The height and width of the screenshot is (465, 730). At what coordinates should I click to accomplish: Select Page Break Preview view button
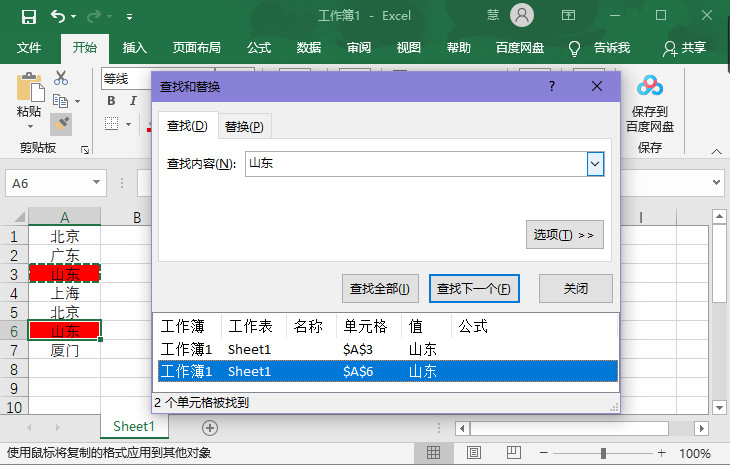(x=514, y=453)
